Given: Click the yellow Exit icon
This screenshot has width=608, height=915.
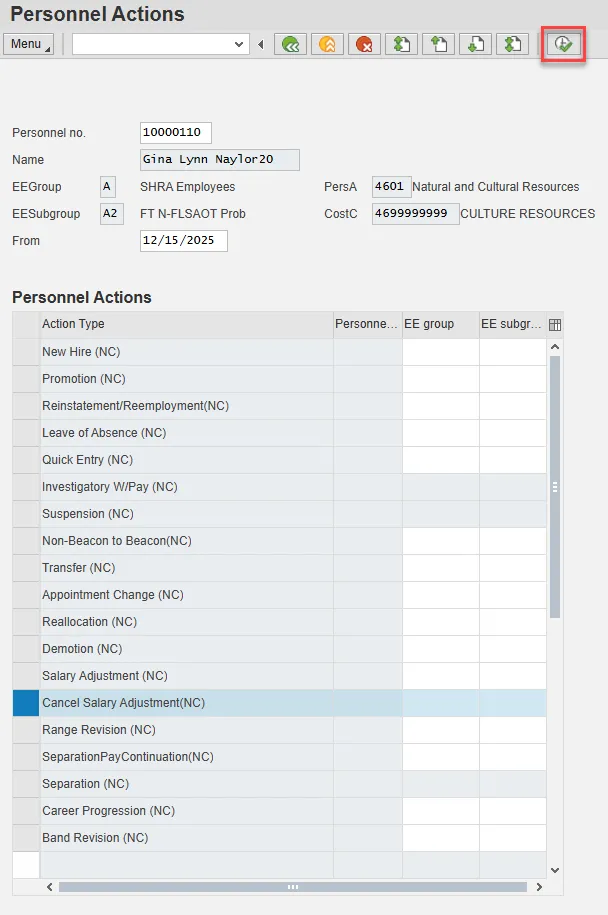Looking at the screenshot, I should pyautogui.click(x=327, y=44).
